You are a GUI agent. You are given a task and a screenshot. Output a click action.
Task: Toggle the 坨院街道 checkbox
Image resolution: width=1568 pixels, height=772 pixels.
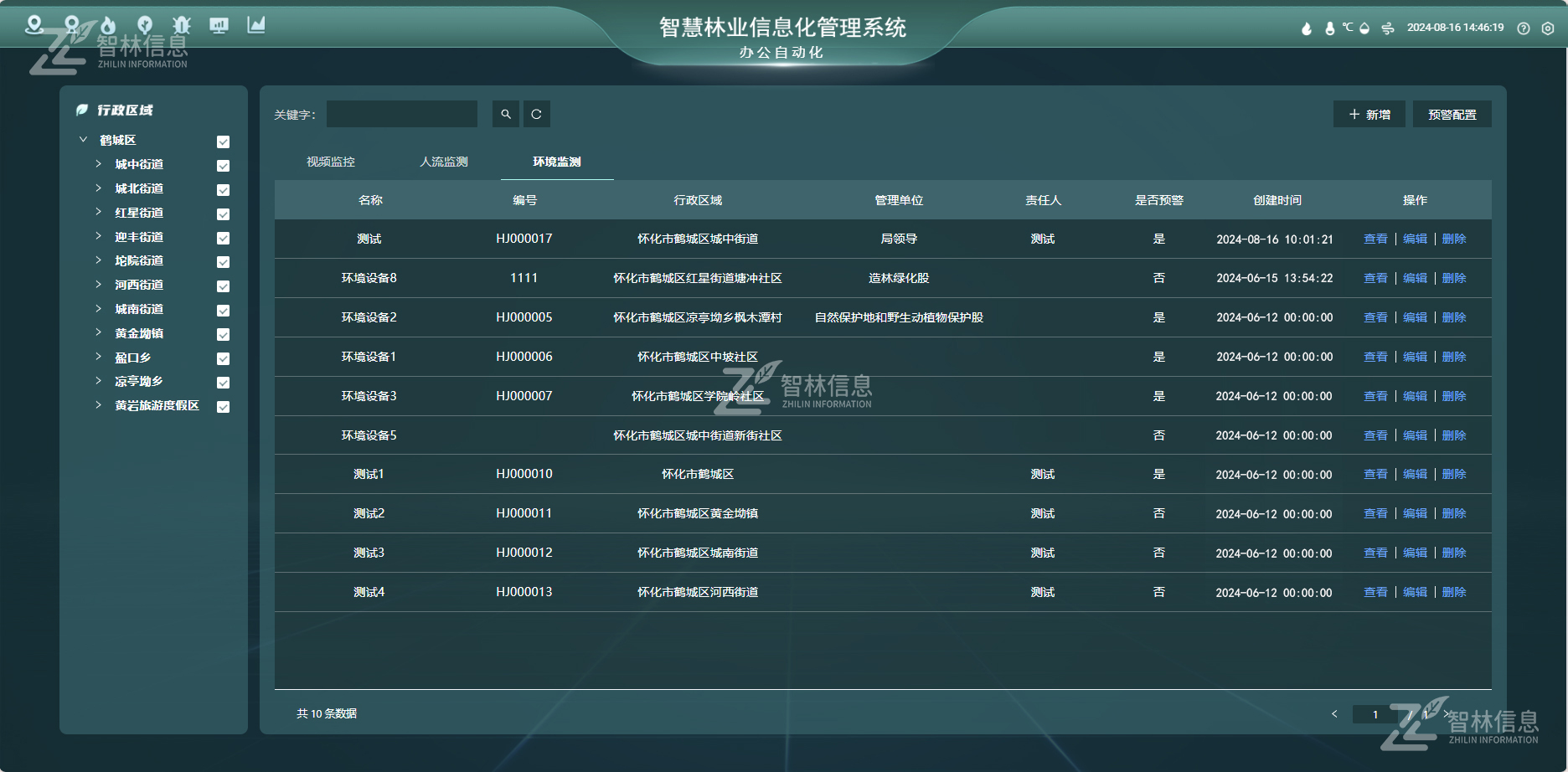coord(223,262)
